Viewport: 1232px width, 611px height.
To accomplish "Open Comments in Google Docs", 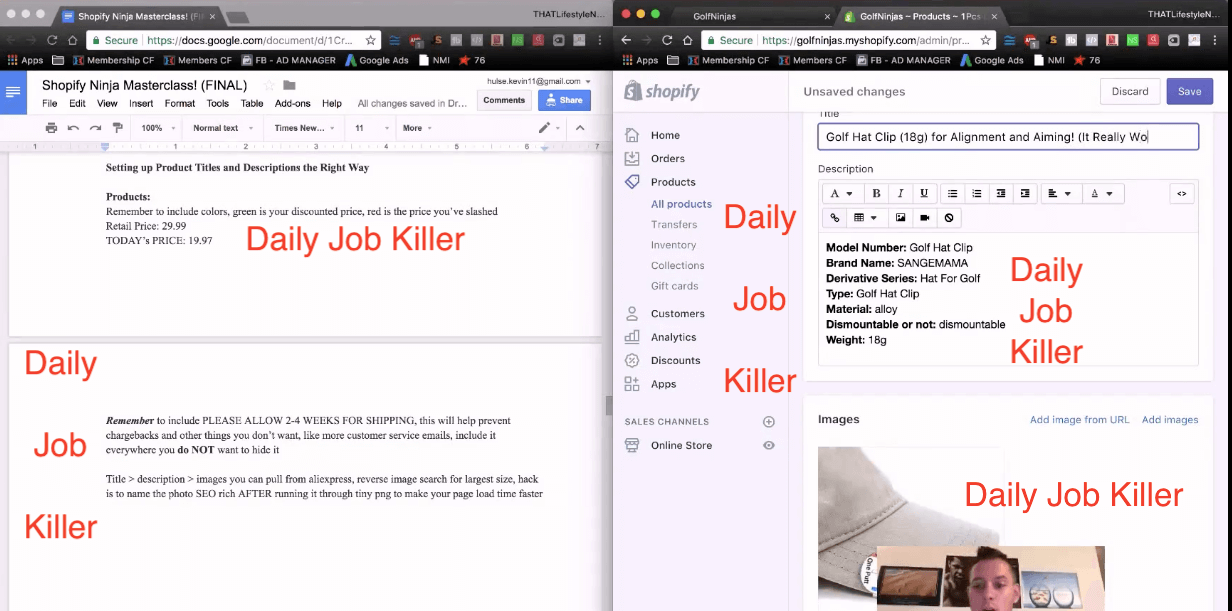I will [x=504, y=100].
